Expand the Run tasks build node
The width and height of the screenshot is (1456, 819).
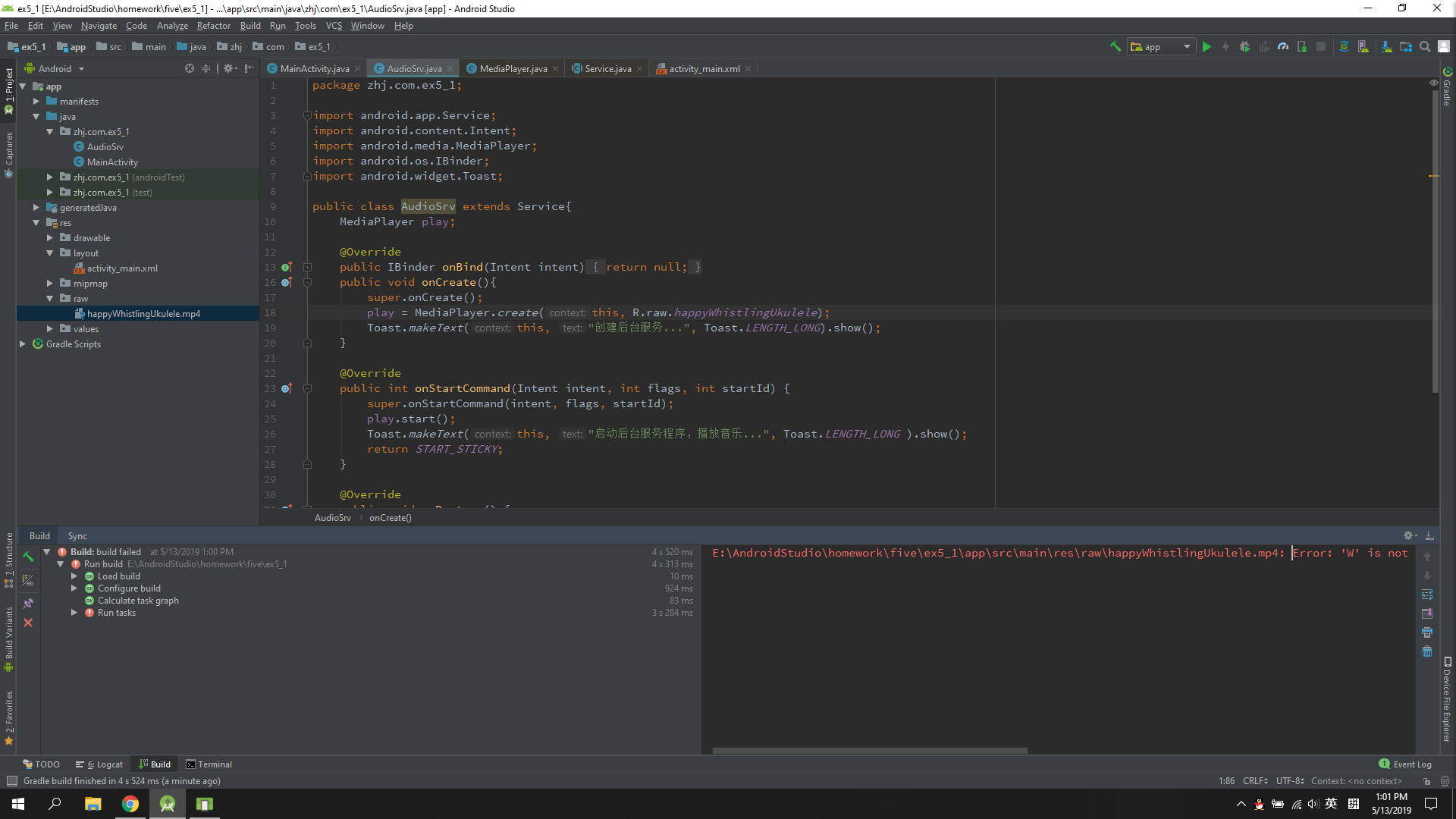[x=74, y=612]
